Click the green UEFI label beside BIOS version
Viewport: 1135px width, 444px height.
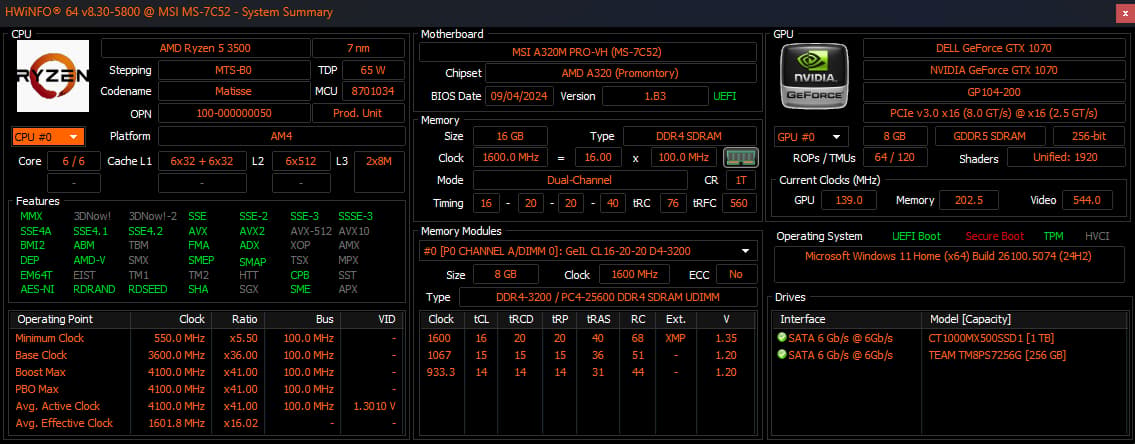726,96
